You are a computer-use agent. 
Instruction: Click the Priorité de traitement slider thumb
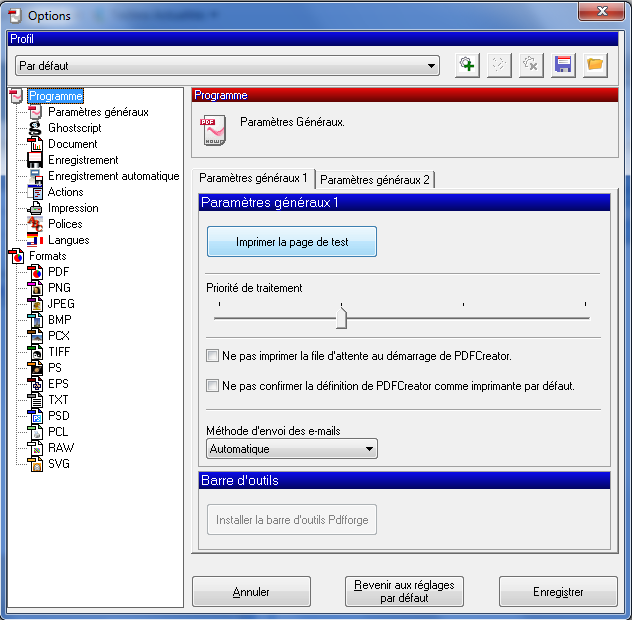(x=341, y=318)
